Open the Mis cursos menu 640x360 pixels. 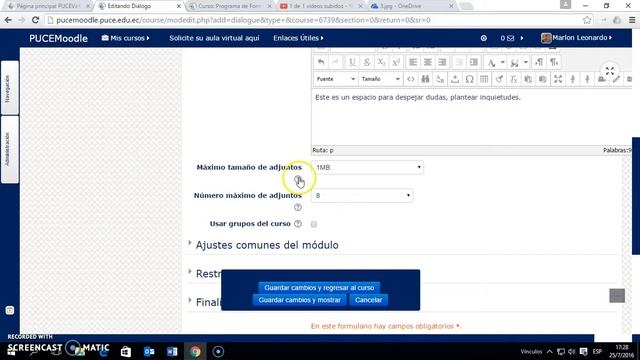pyautogui.click(x=125, y=38)
